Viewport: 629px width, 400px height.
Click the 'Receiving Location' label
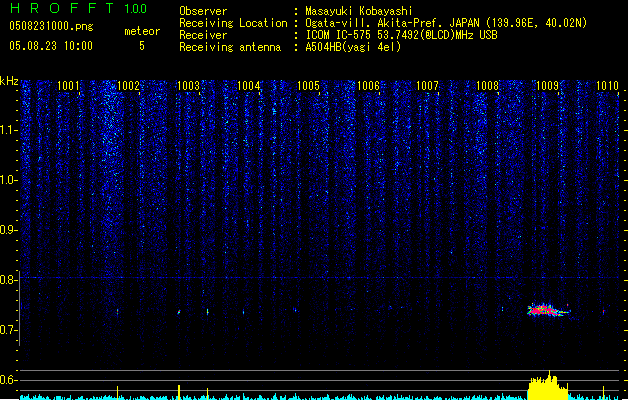(233, 23)
